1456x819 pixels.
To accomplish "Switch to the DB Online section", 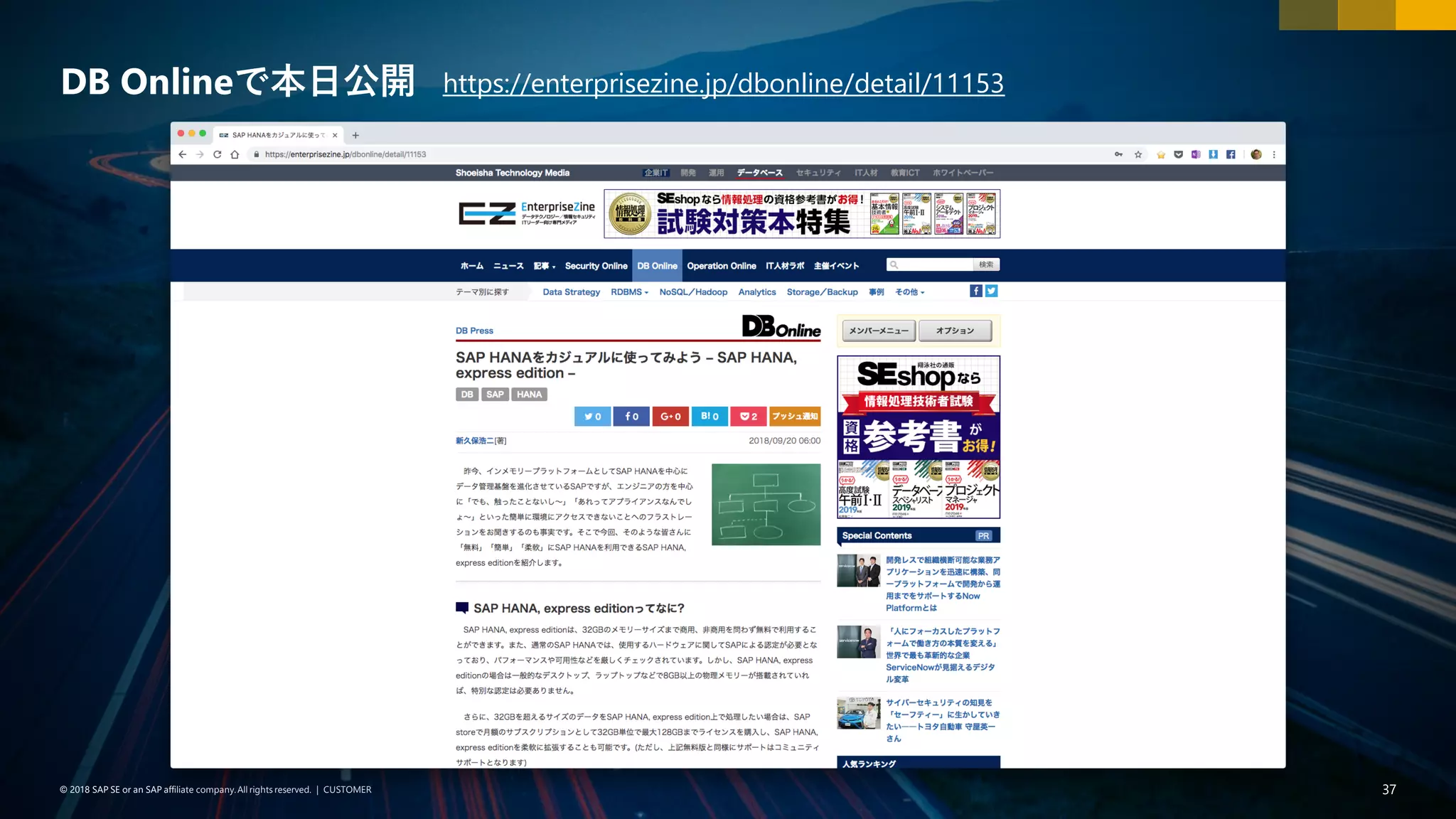I will click(657, 266).
